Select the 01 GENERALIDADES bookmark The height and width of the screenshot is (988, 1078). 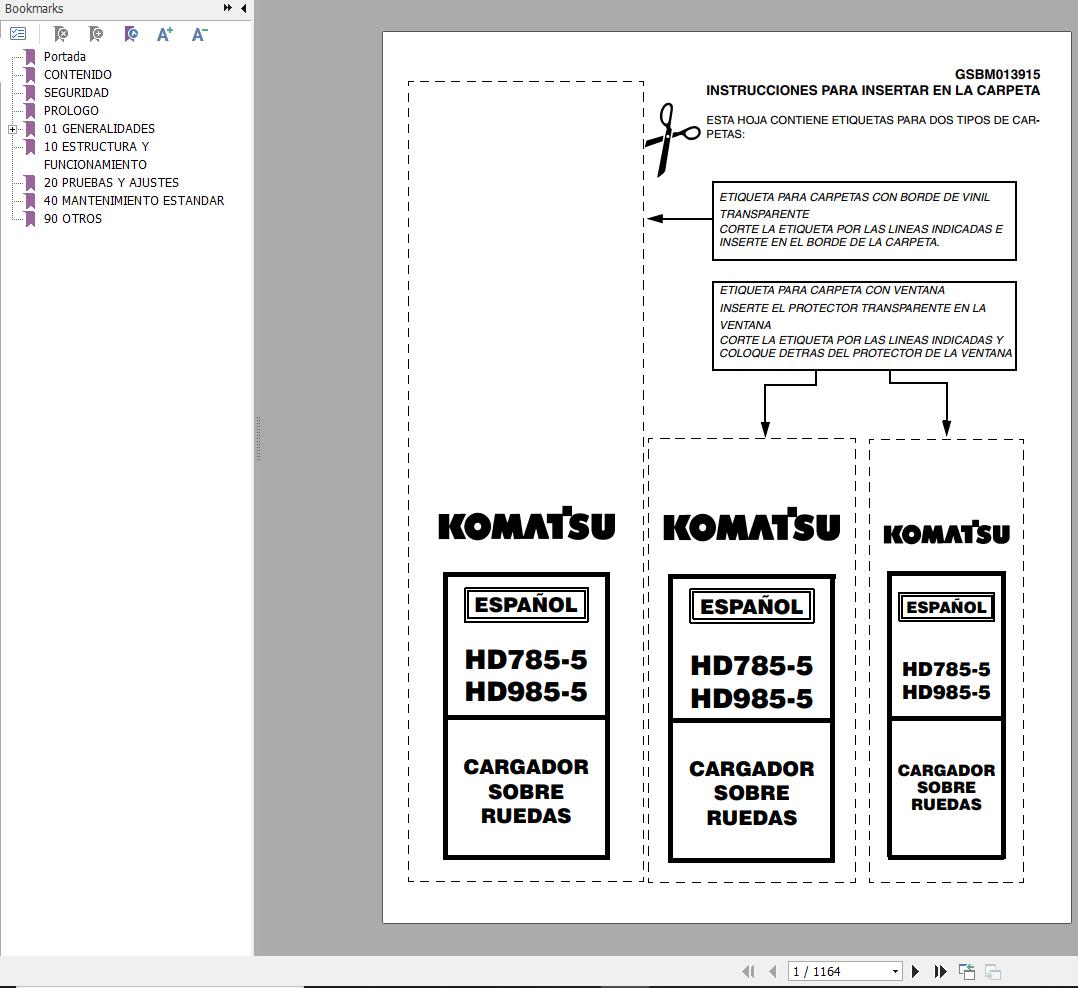click(x=99, y=129)
